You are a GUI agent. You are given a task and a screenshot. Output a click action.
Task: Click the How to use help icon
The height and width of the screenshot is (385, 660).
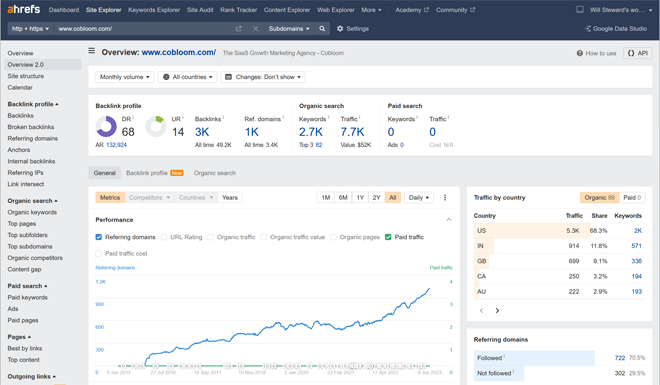click(596, 53)
